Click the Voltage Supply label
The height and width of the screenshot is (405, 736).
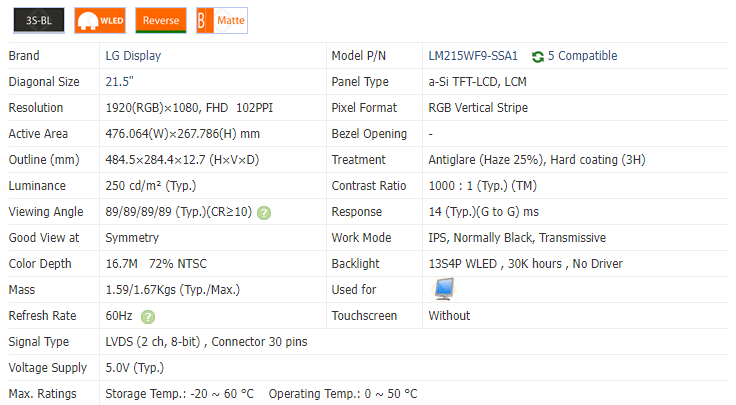48,368
